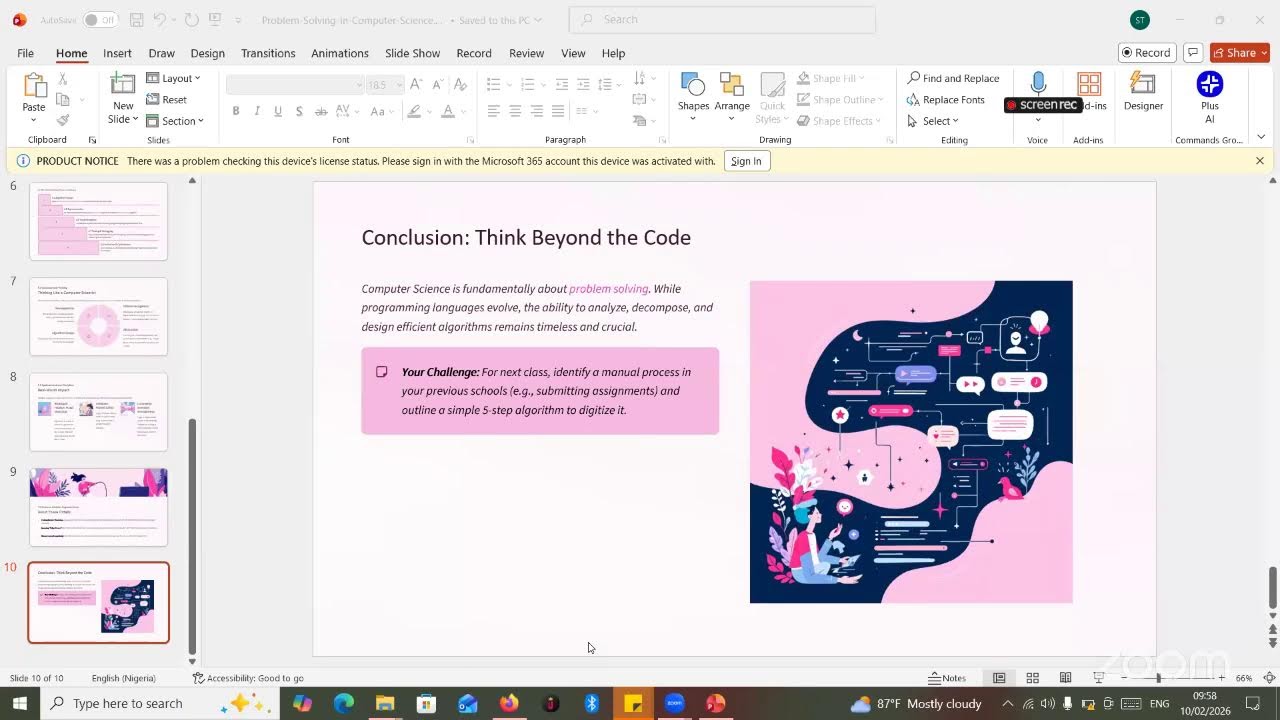Open the Clipboard dialog launcher
Screen dimensions: 1280x720
click(92, 140)
